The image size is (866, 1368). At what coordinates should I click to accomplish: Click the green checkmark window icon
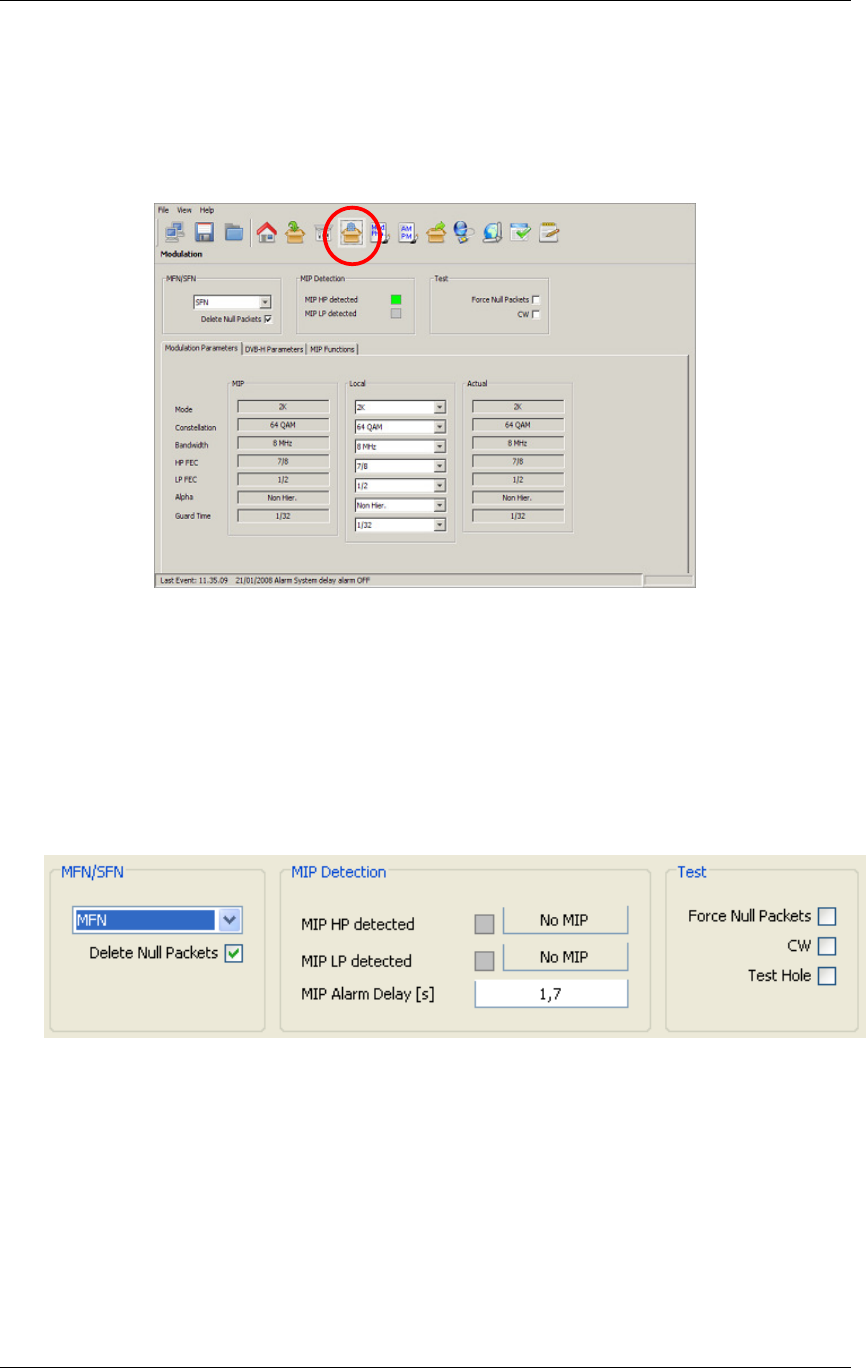click(x=521, y=233)
